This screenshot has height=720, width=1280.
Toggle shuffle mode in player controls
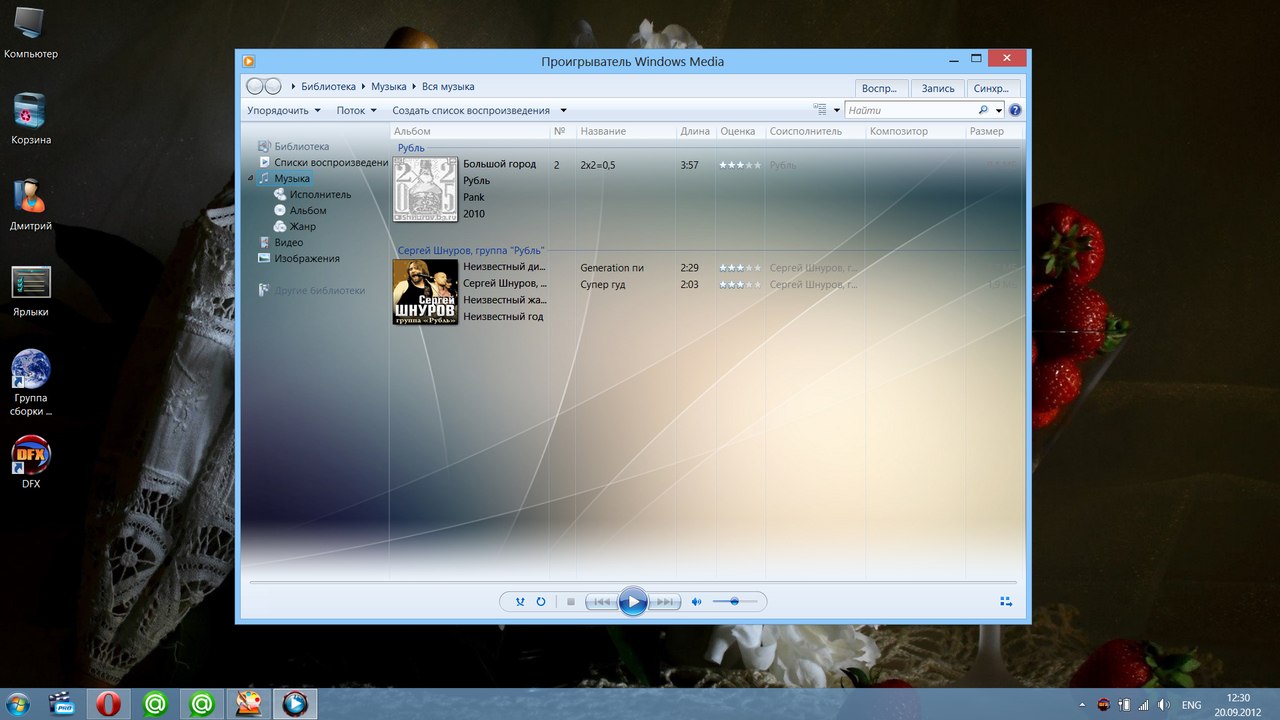coord(520,602)
